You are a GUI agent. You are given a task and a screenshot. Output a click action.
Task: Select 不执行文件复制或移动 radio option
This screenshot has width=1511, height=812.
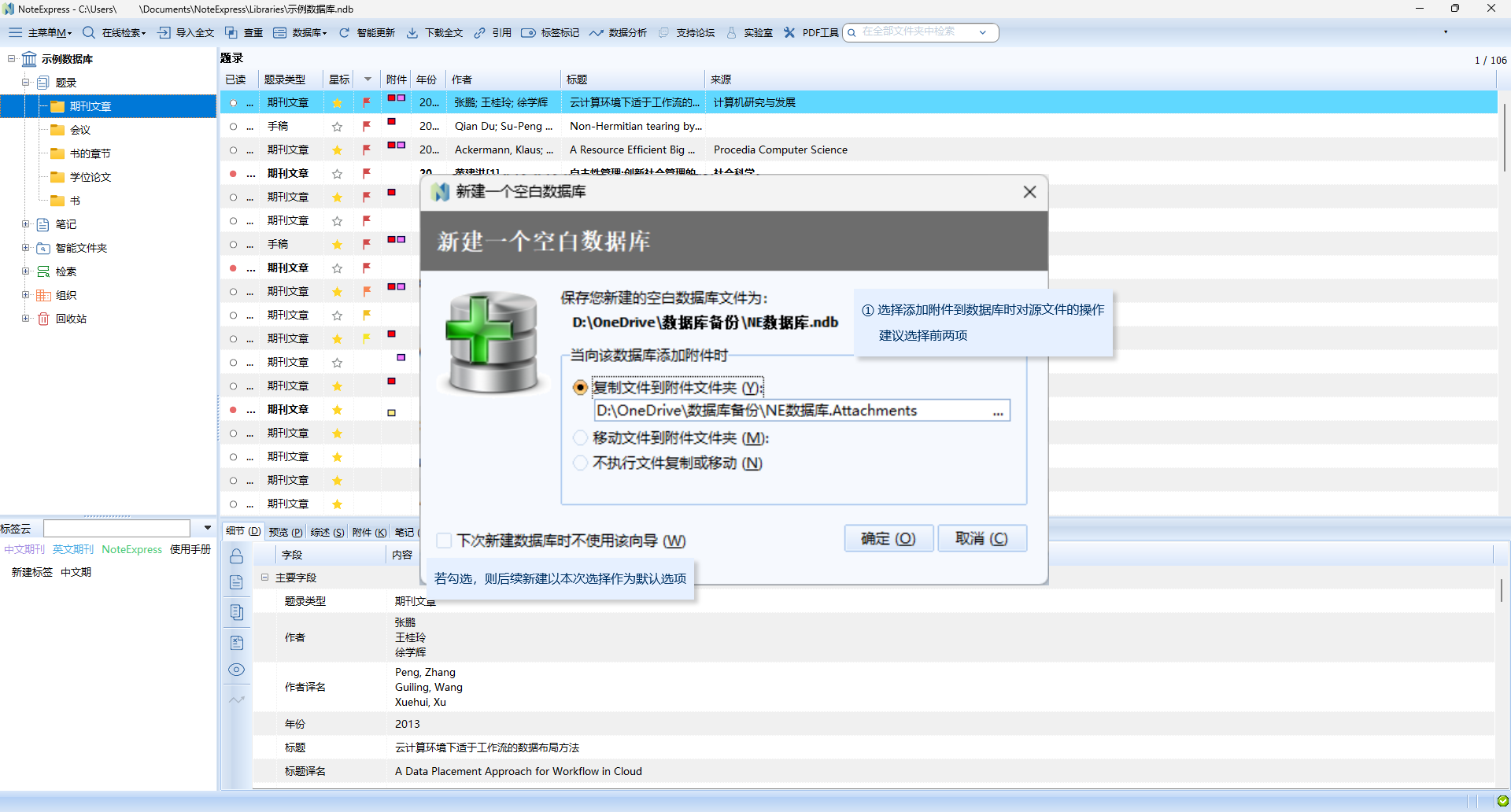click(581, 463)
